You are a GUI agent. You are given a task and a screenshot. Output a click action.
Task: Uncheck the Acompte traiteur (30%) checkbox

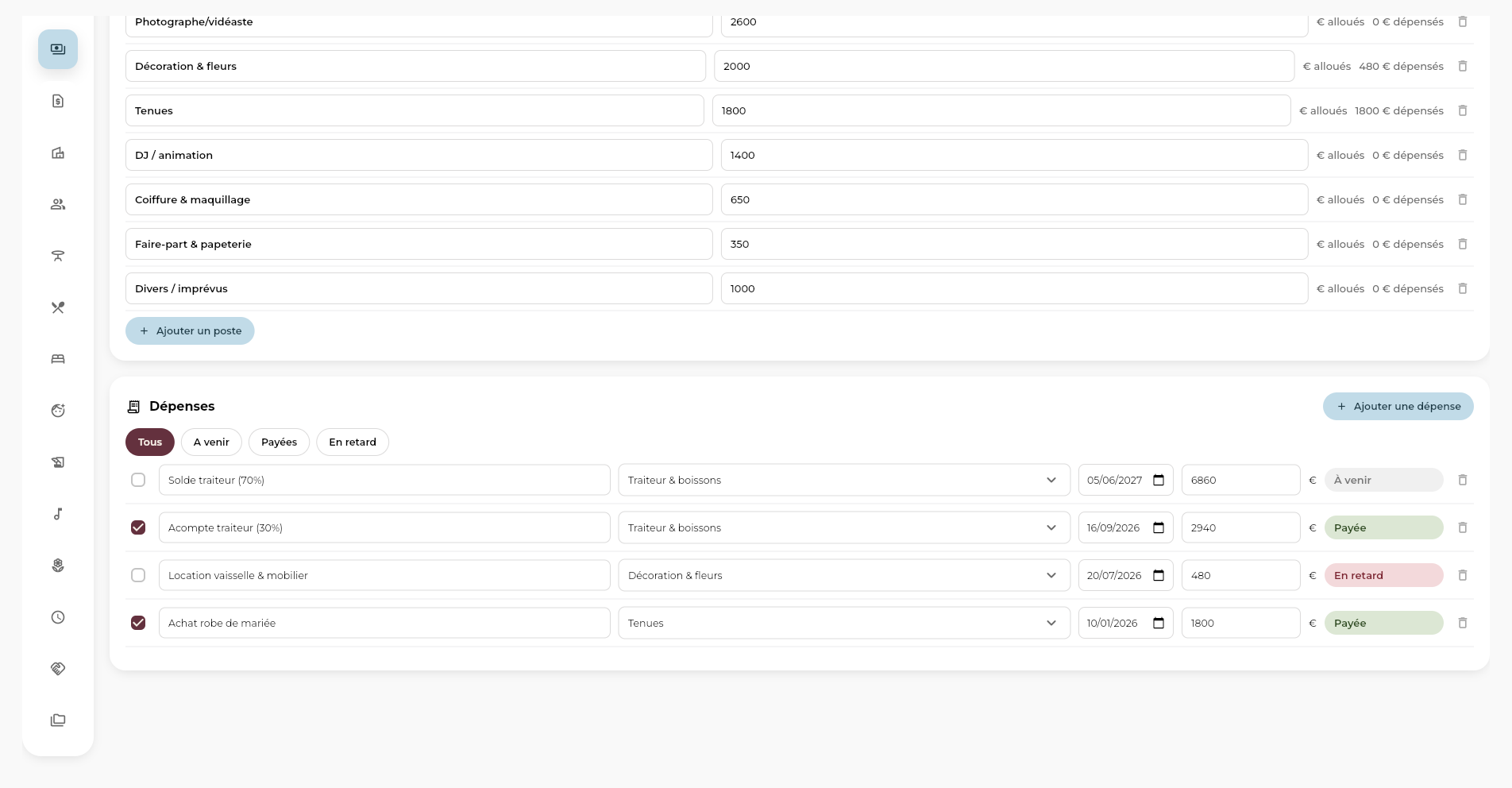tap(138, 527)
